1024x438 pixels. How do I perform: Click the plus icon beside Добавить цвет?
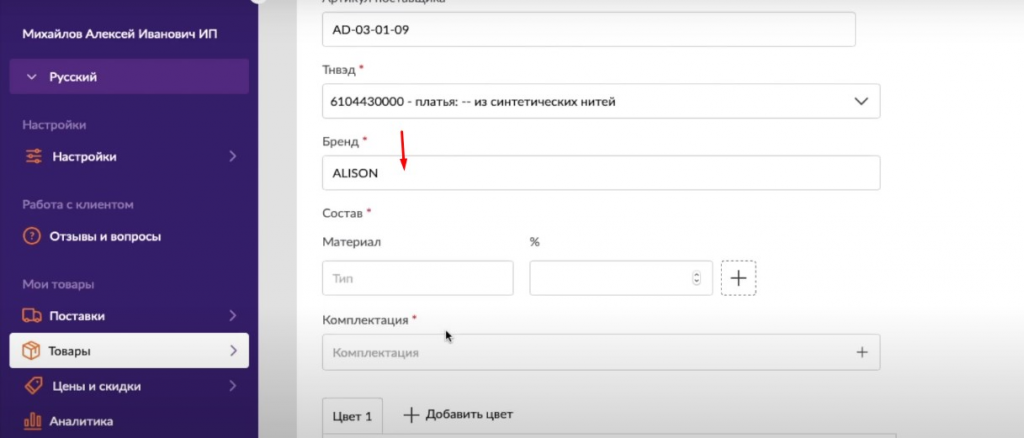click(411, 414)
